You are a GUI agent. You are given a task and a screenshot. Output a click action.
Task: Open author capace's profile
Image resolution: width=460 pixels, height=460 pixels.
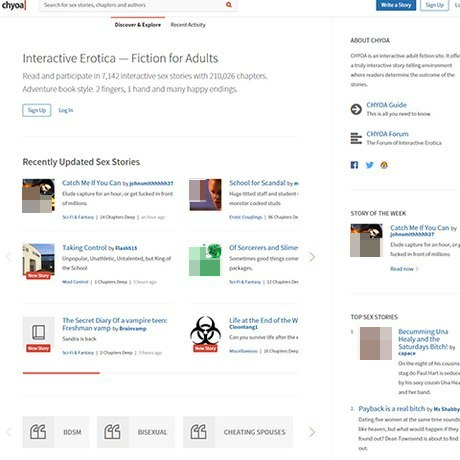(x=407, y=353)
